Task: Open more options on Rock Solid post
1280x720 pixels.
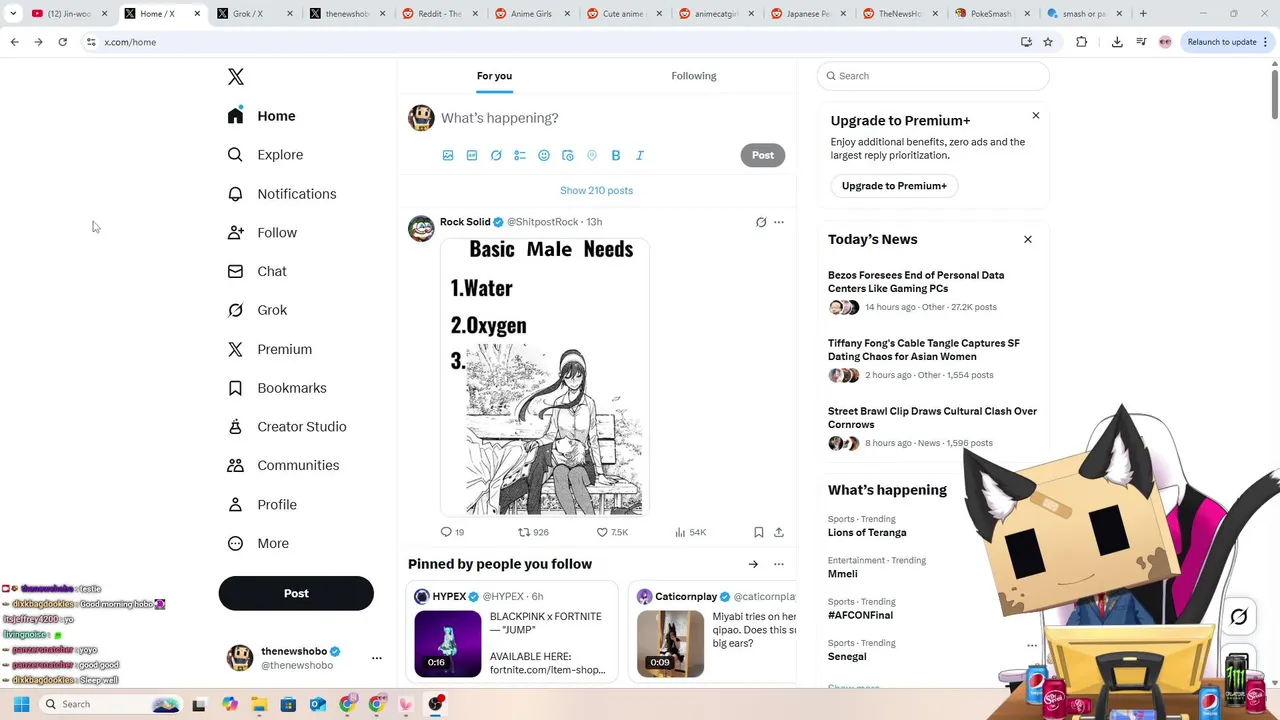Action: (779, 222)
